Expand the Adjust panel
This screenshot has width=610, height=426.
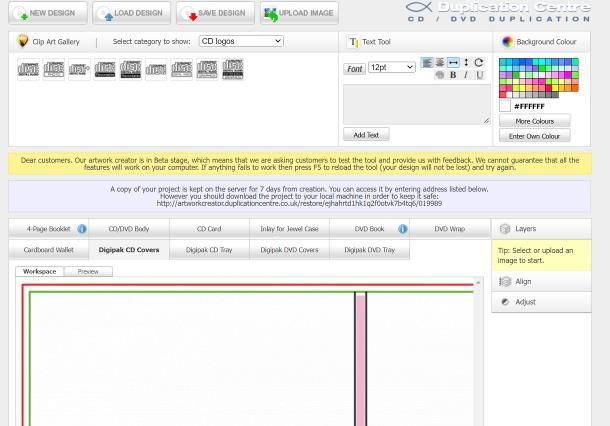(541, 302)
